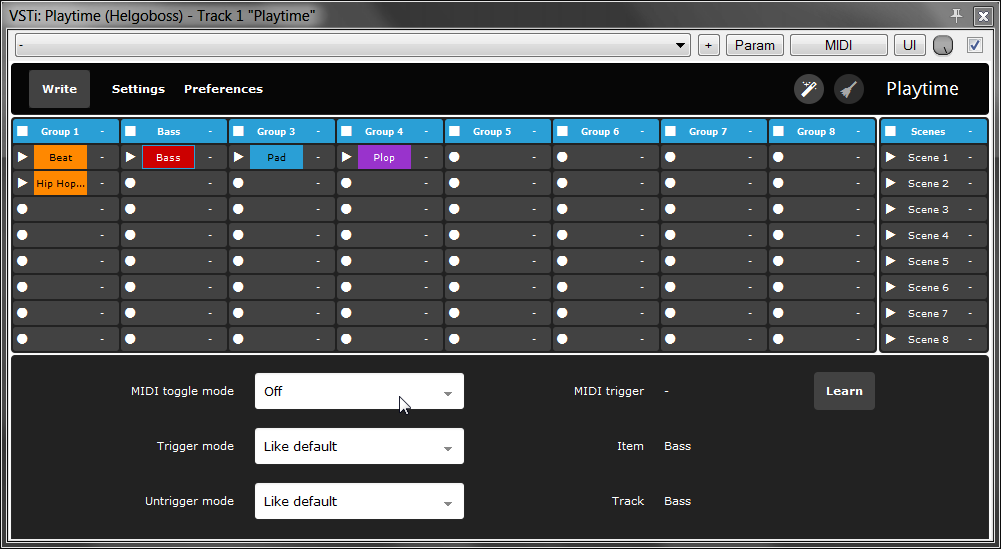Toggle the Group 8 header checkbox
This screenshot has height=549, width=1001.
[778, 131]
